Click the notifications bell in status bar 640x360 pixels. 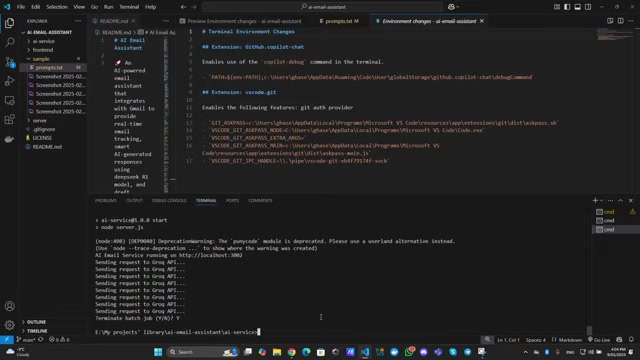631,340
